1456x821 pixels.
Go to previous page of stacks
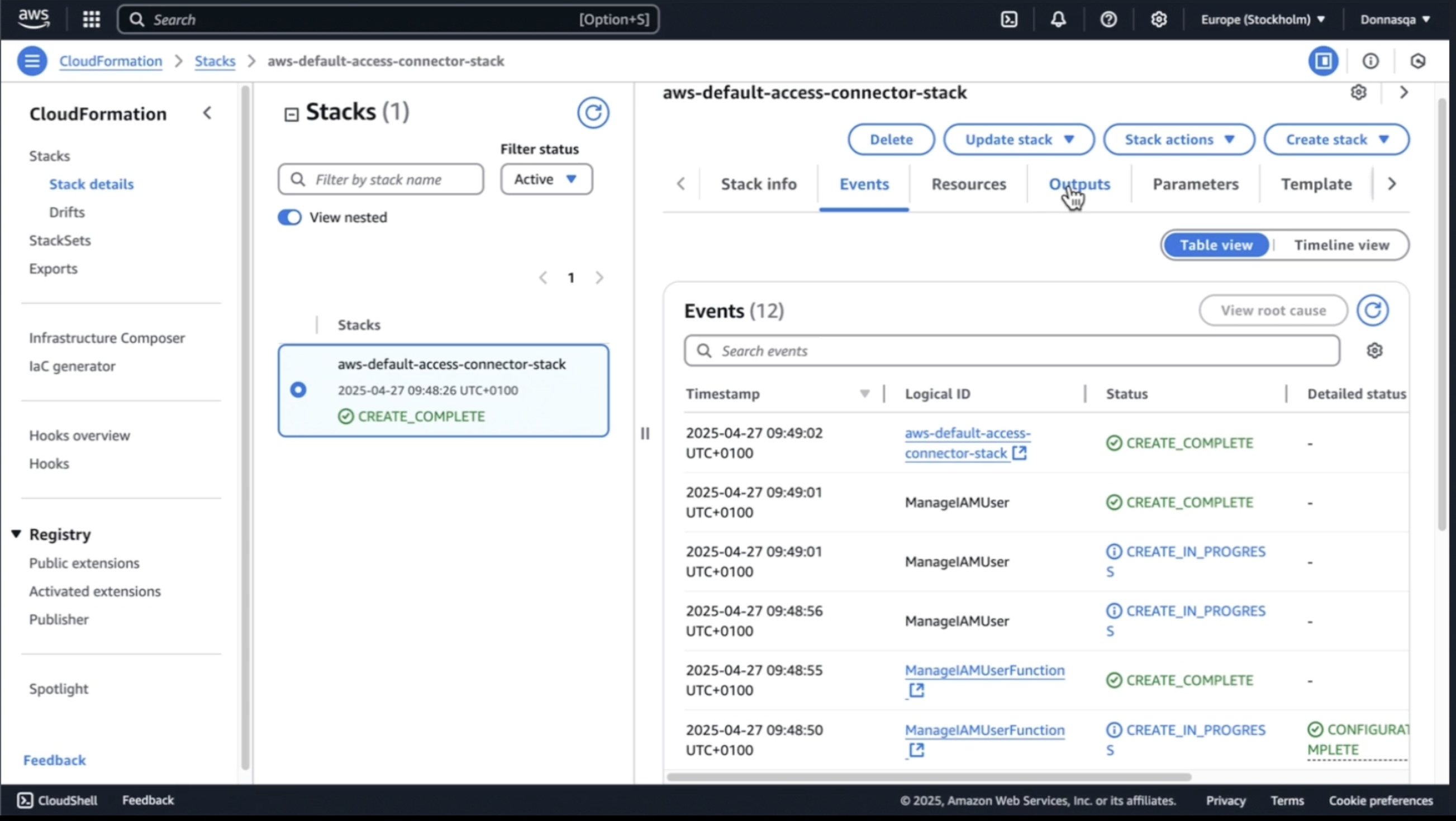(543, 278)
